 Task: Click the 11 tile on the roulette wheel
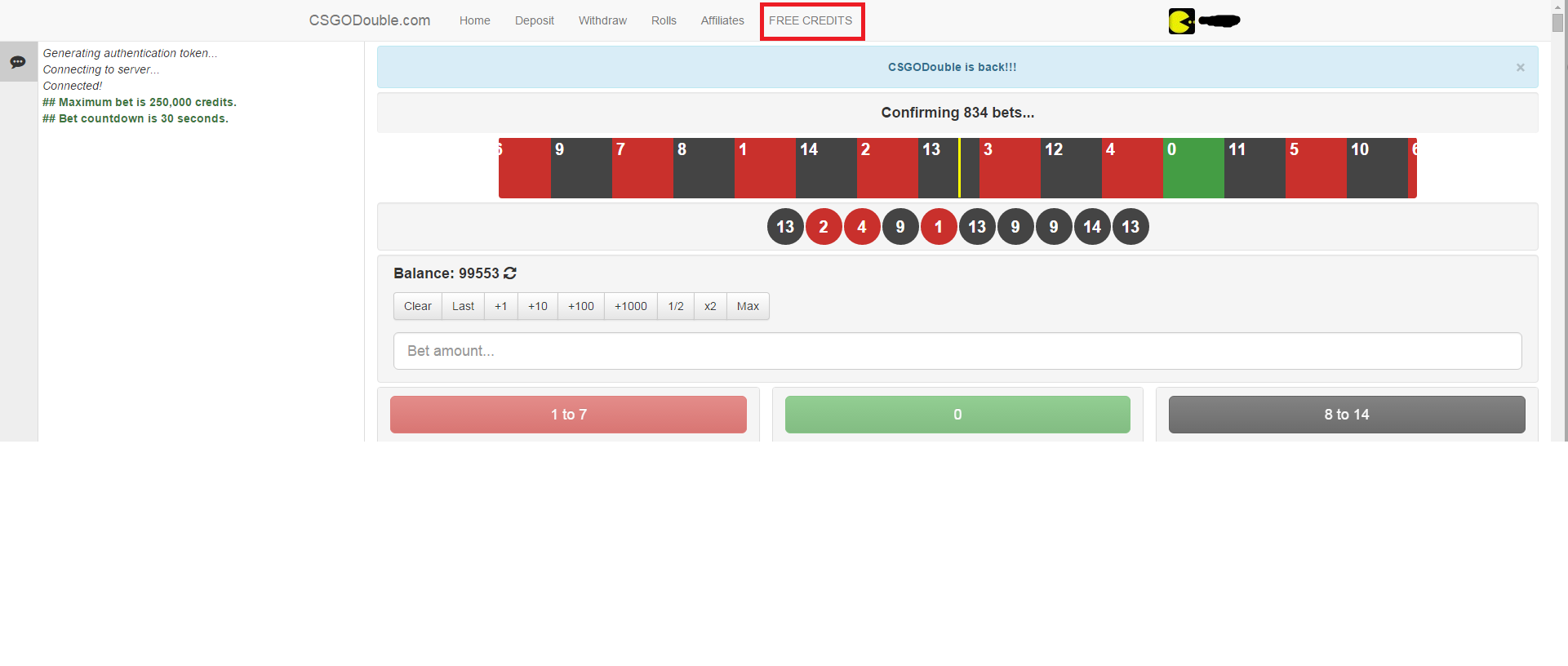[1255, 168]
